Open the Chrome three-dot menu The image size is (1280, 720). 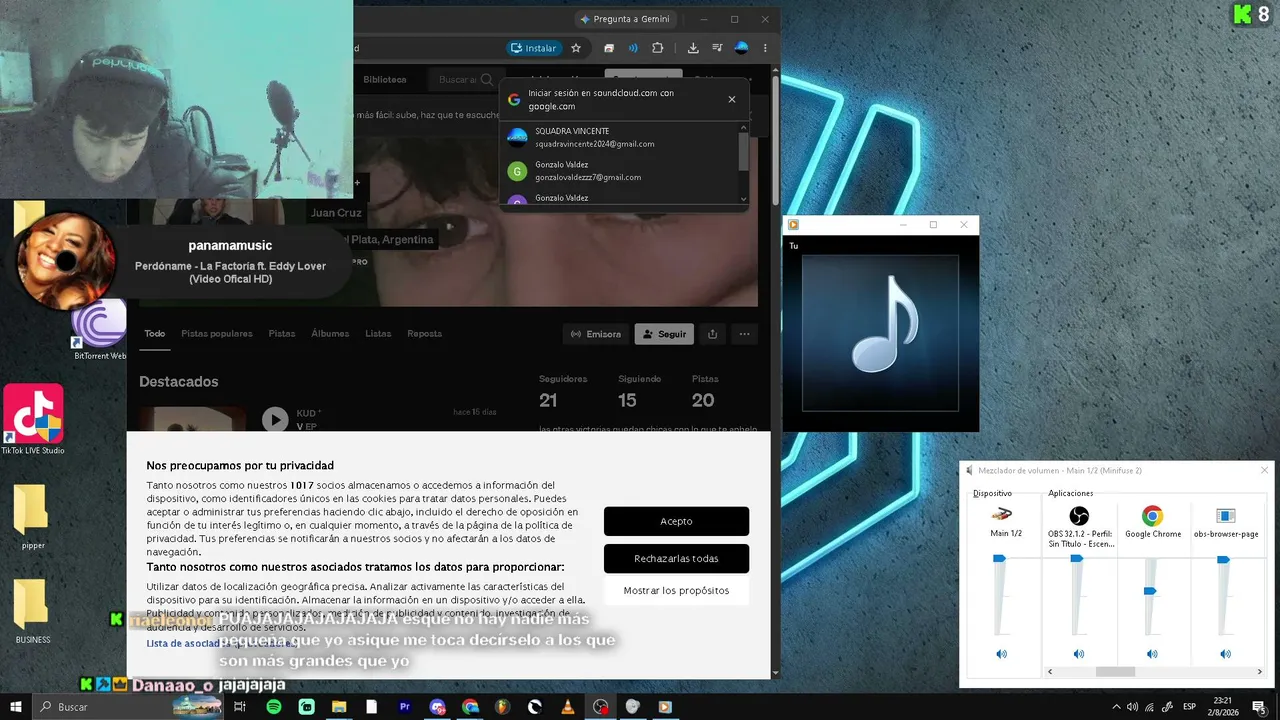click(765, 48)
